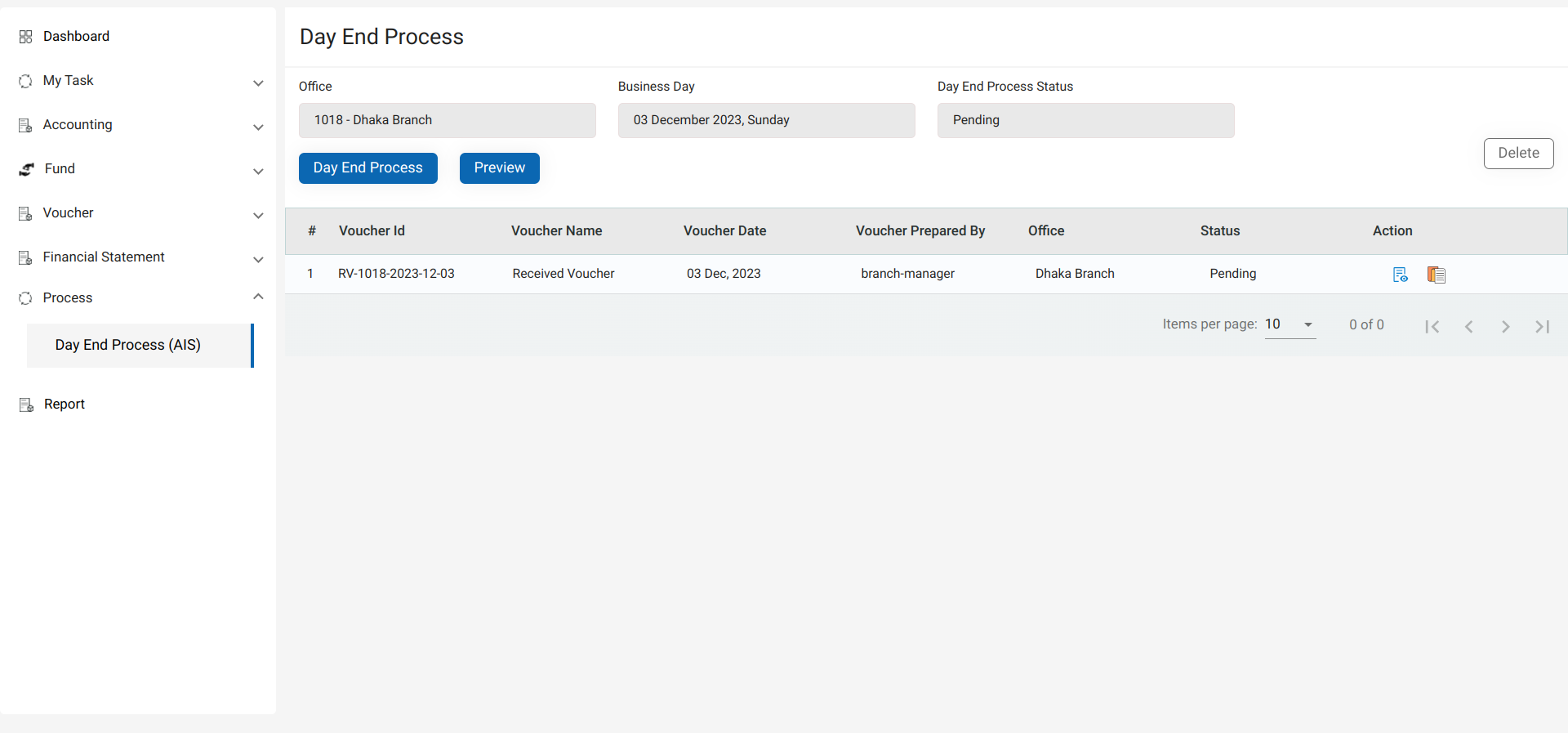
Task: Open Dashboard from the sidebar
Action: 76,37
